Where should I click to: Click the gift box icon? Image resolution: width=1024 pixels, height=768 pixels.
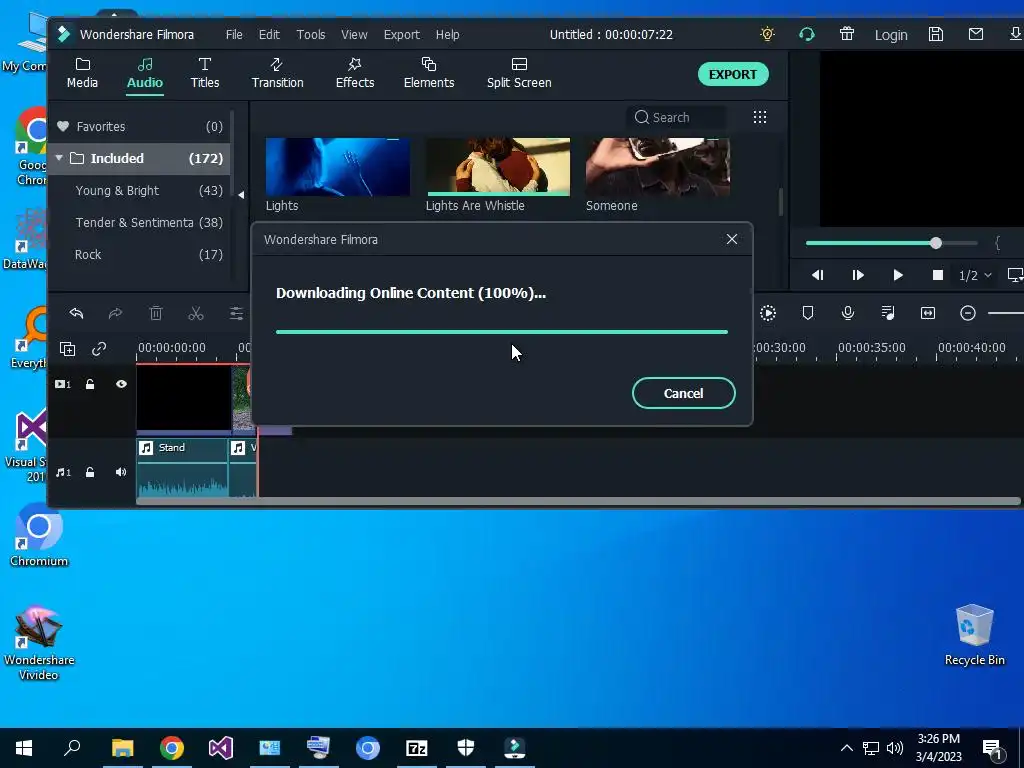click(847, 34)
